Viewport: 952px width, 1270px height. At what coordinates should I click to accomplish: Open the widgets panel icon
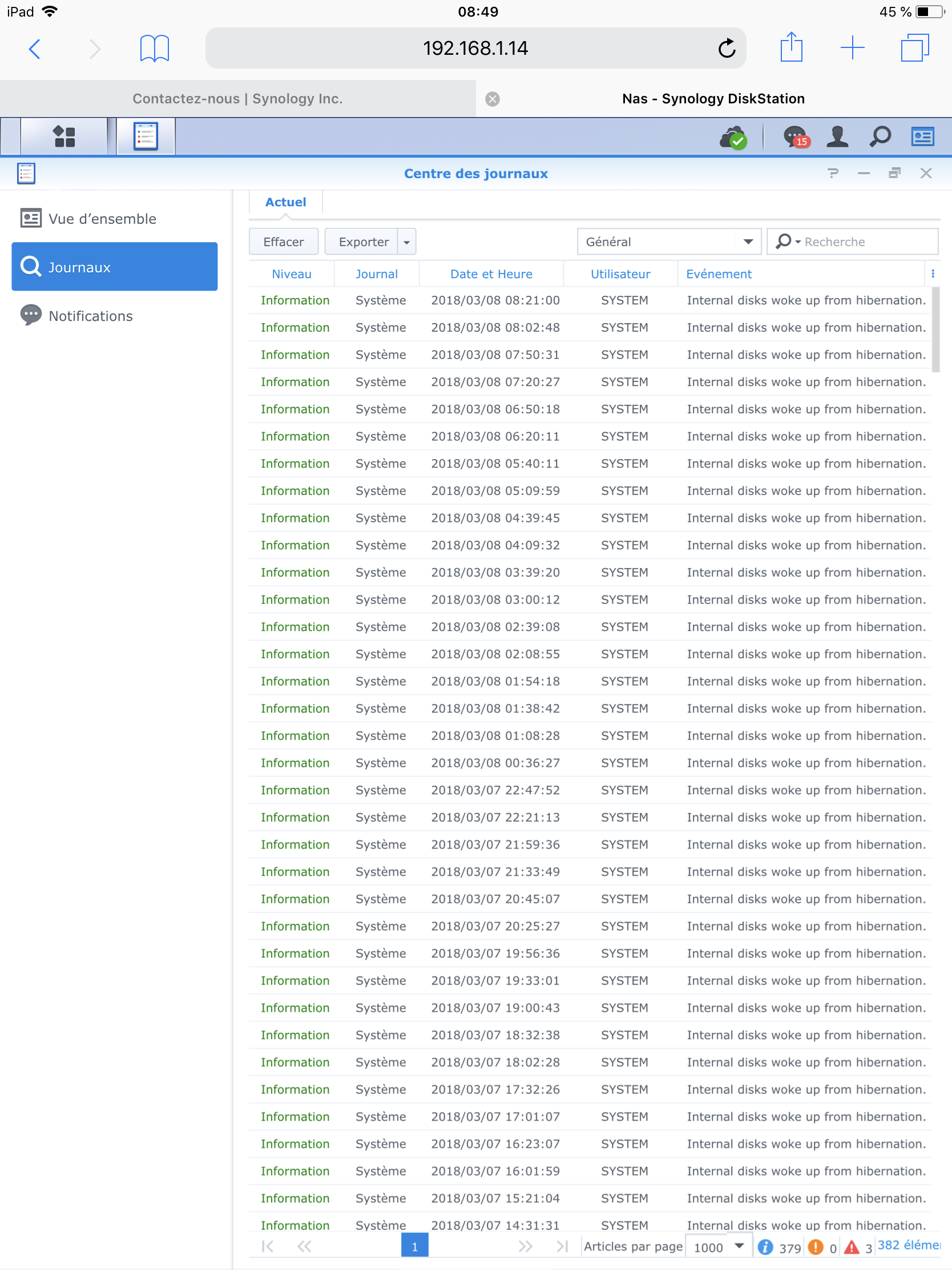[922, 137]
